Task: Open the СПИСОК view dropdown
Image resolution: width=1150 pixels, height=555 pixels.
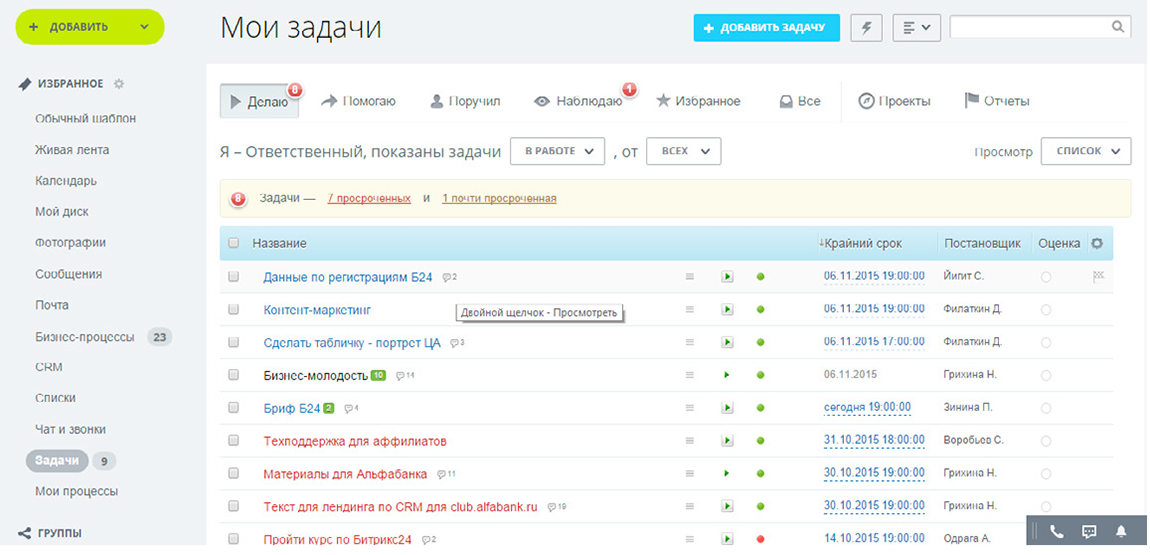Action: 1086,151
